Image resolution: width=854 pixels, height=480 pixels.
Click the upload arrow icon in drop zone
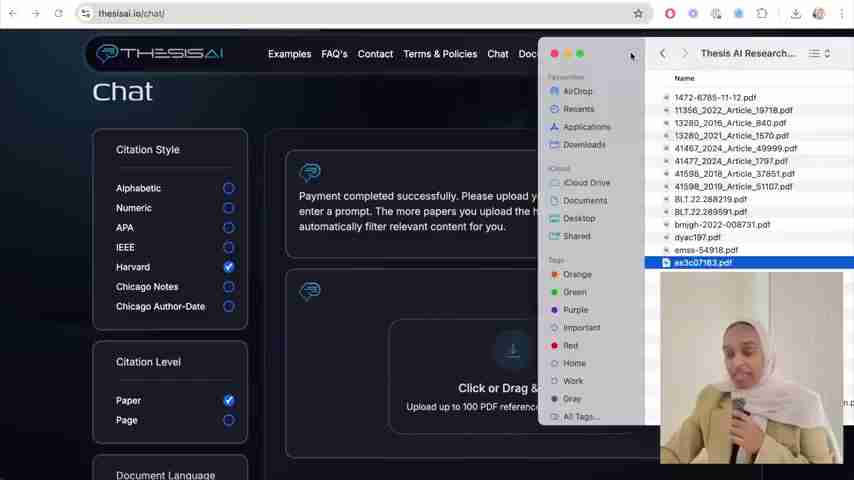click(512, 350)
